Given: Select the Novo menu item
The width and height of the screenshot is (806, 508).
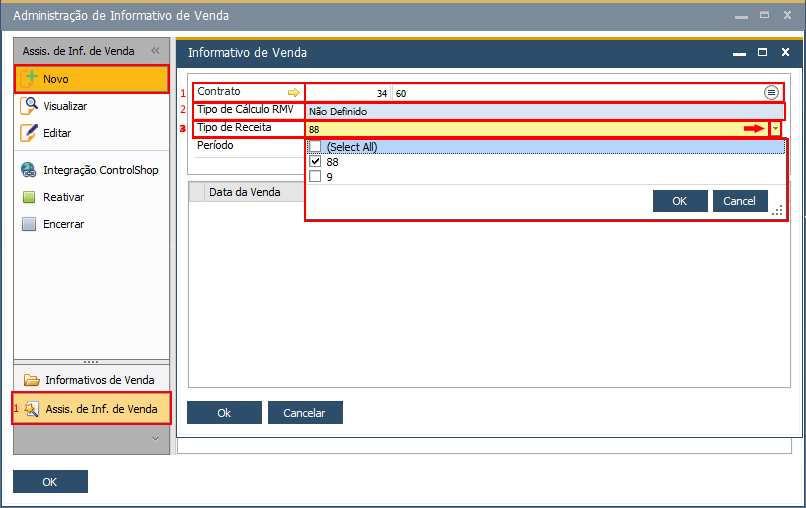Looking at the screenshot, I should tap(91, 79).
